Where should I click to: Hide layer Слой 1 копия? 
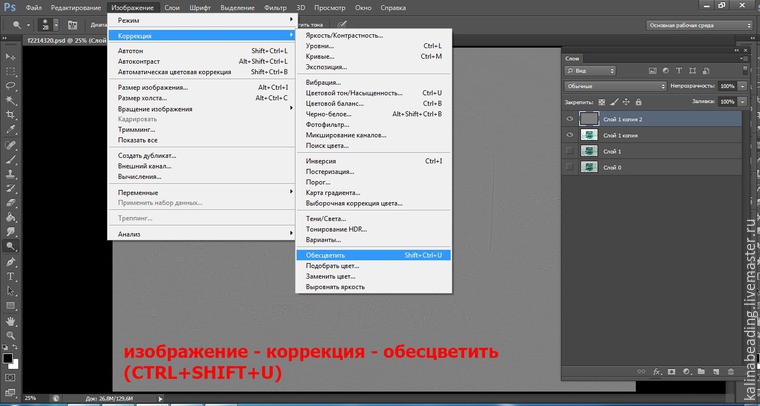pyautogui.click(x=570, y=135)
